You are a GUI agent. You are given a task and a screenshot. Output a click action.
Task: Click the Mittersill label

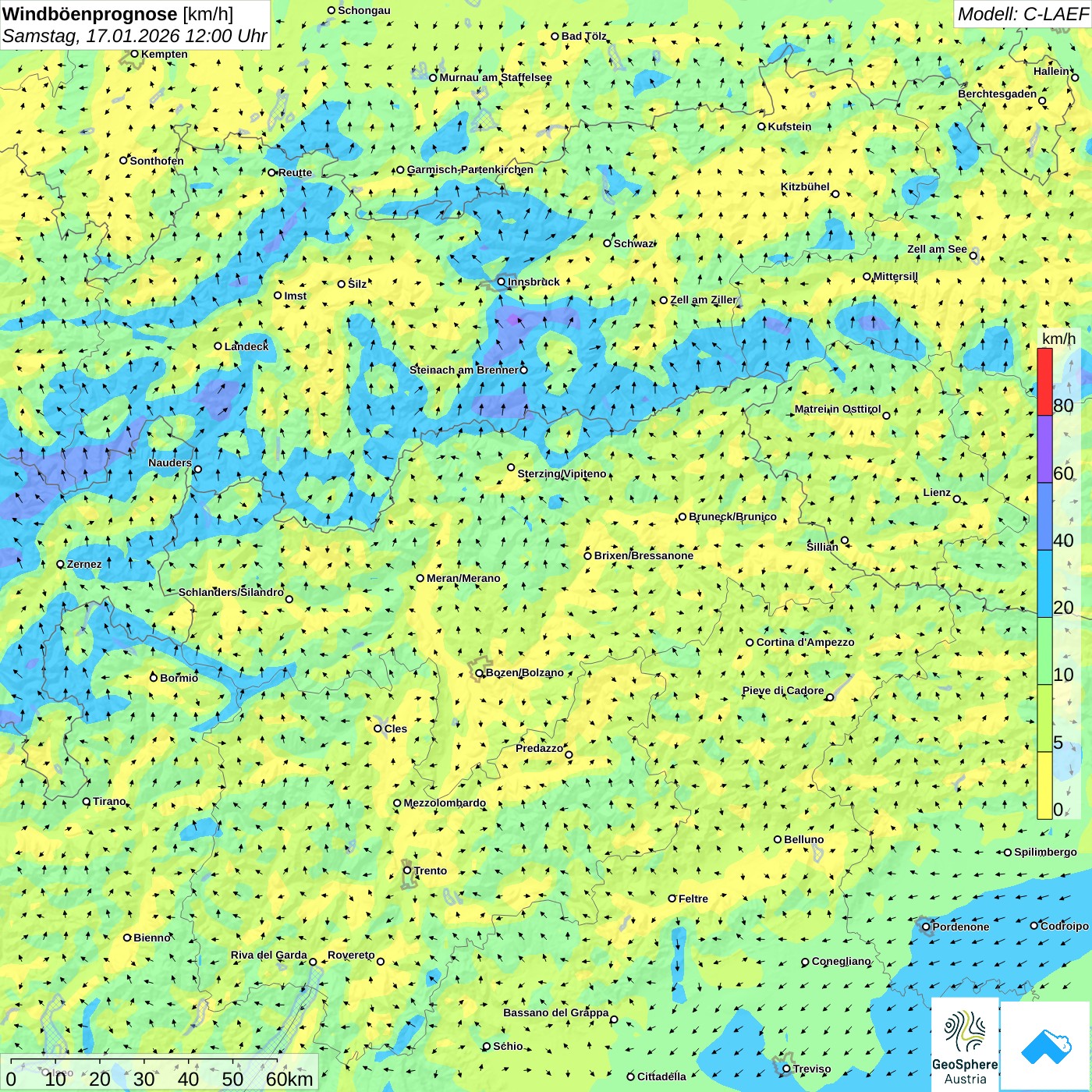pyautogui.click(x=895, y=276)
